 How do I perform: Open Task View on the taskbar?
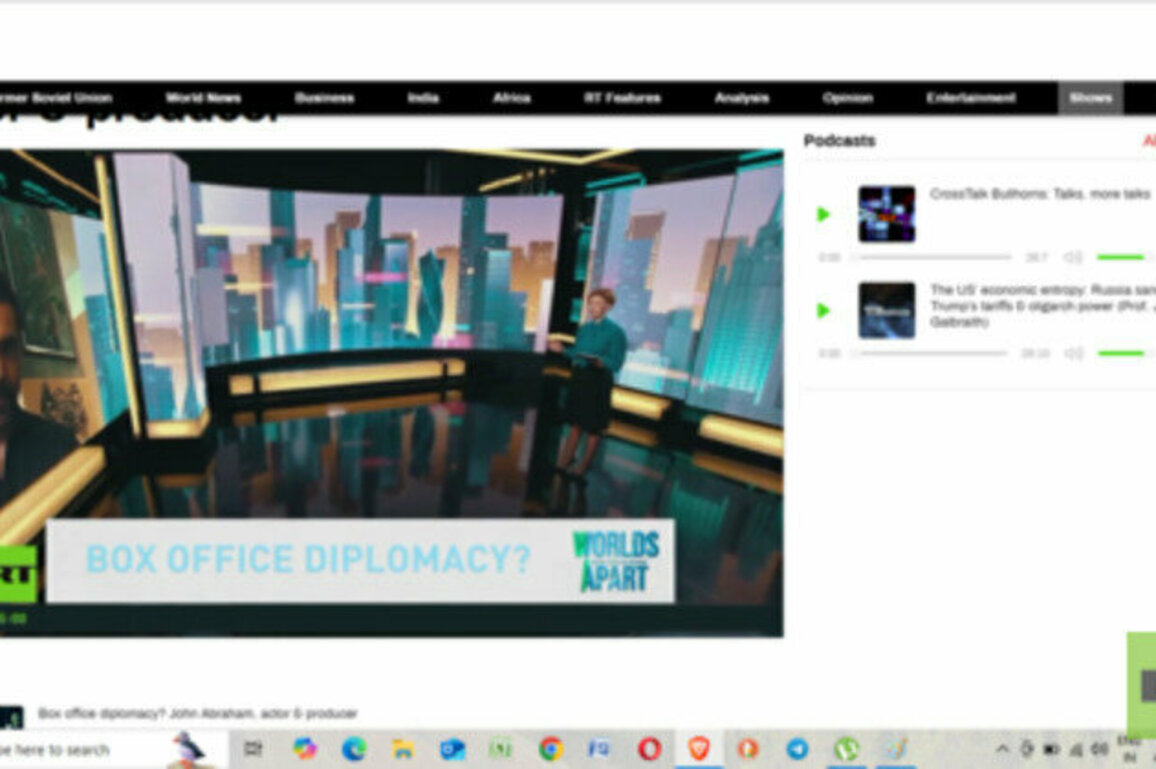[253, 750]
